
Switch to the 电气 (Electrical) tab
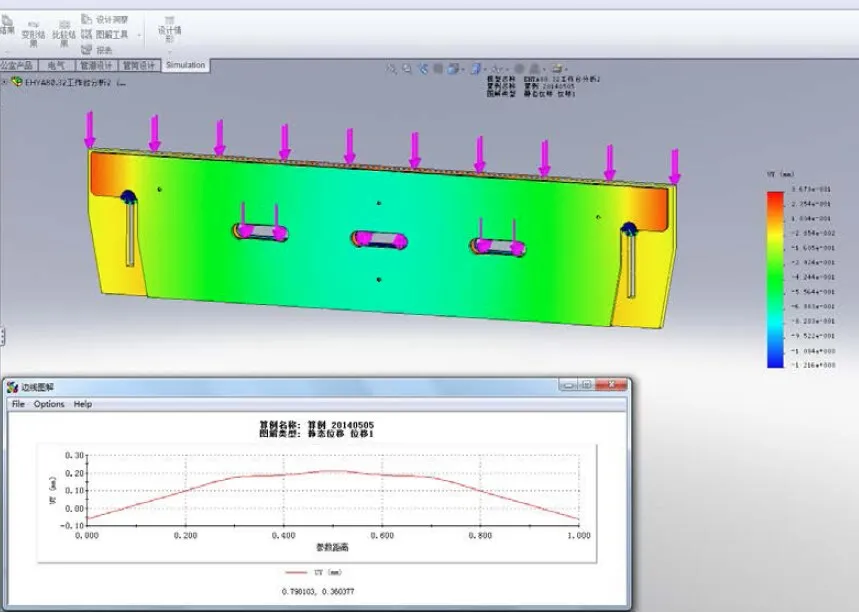point(56,66)
